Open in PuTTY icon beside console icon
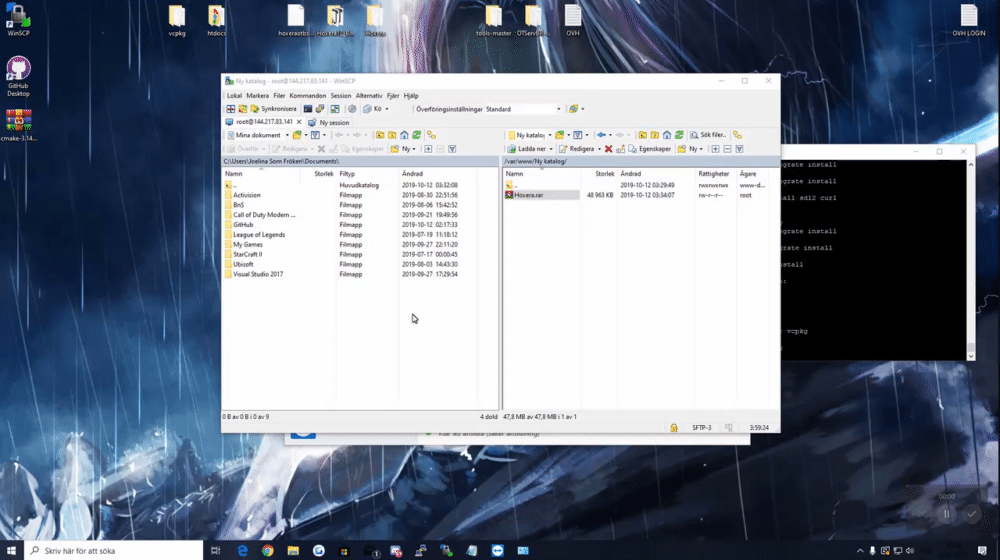This screenshot has height=560, width=1000. coord(320,109)
